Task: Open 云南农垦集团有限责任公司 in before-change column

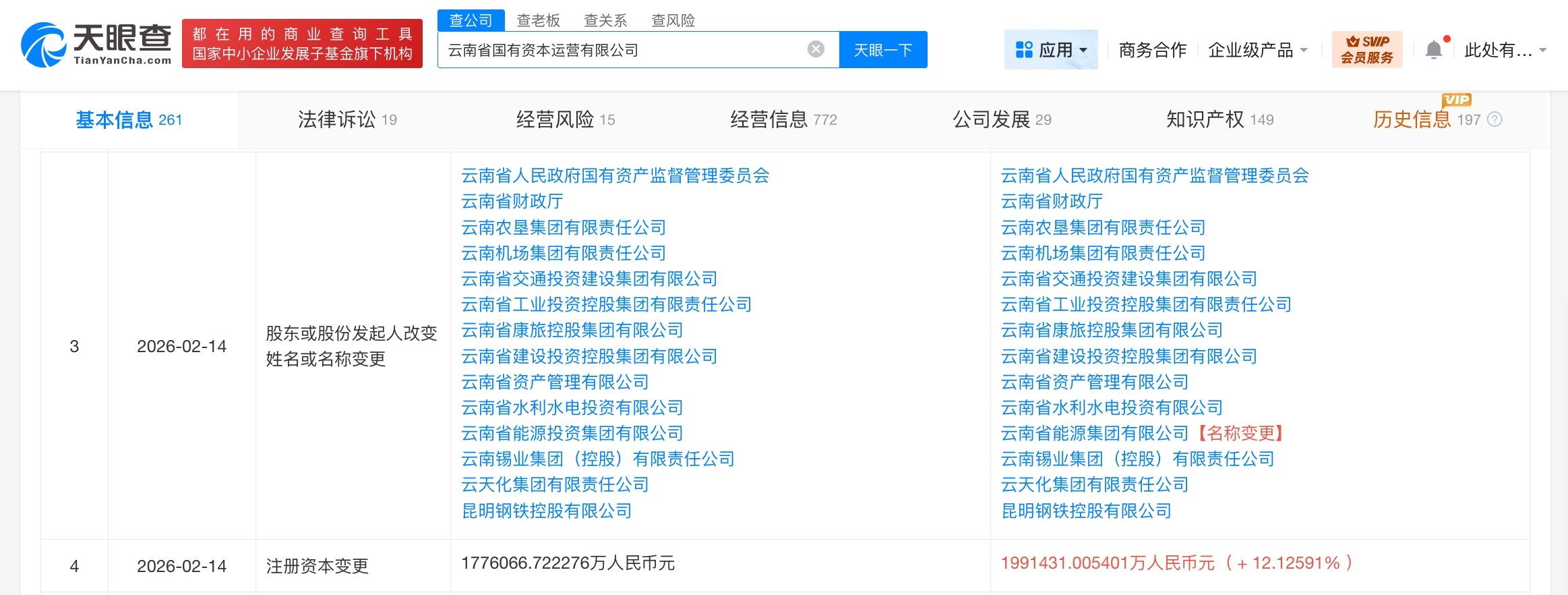Action: click(564, 227)
